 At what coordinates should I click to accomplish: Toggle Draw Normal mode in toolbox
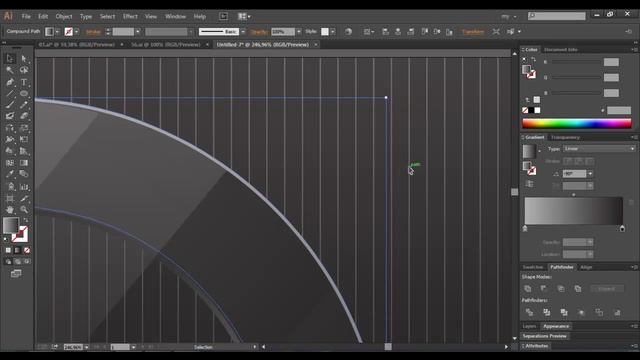coord(8,262)
